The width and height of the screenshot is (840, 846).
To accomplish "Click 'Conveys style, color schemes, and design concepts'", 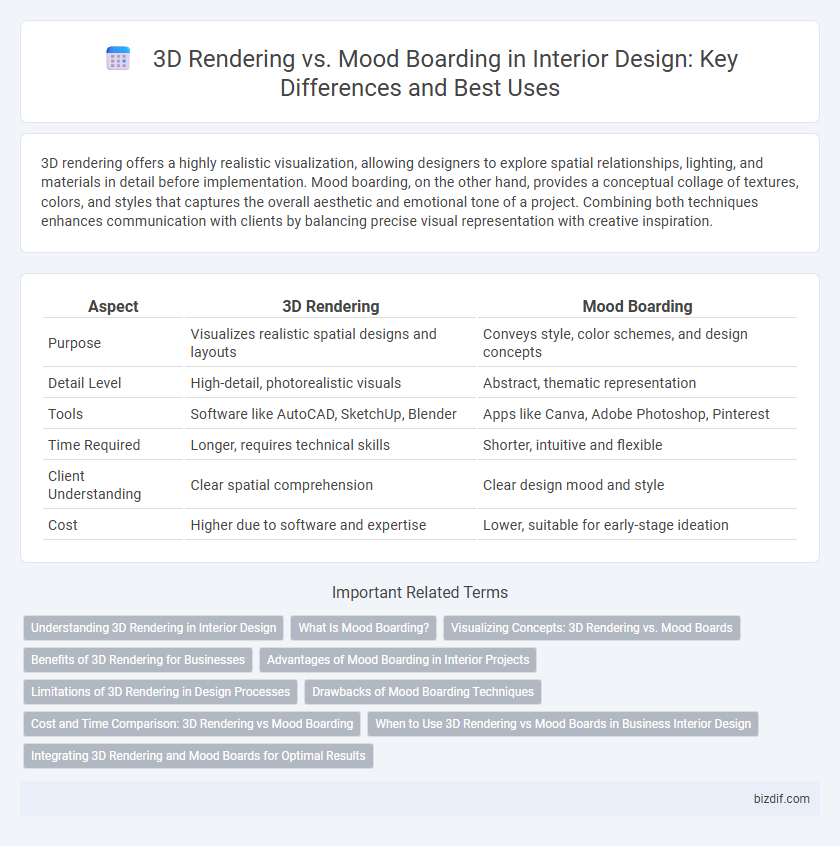I will 637,343.
